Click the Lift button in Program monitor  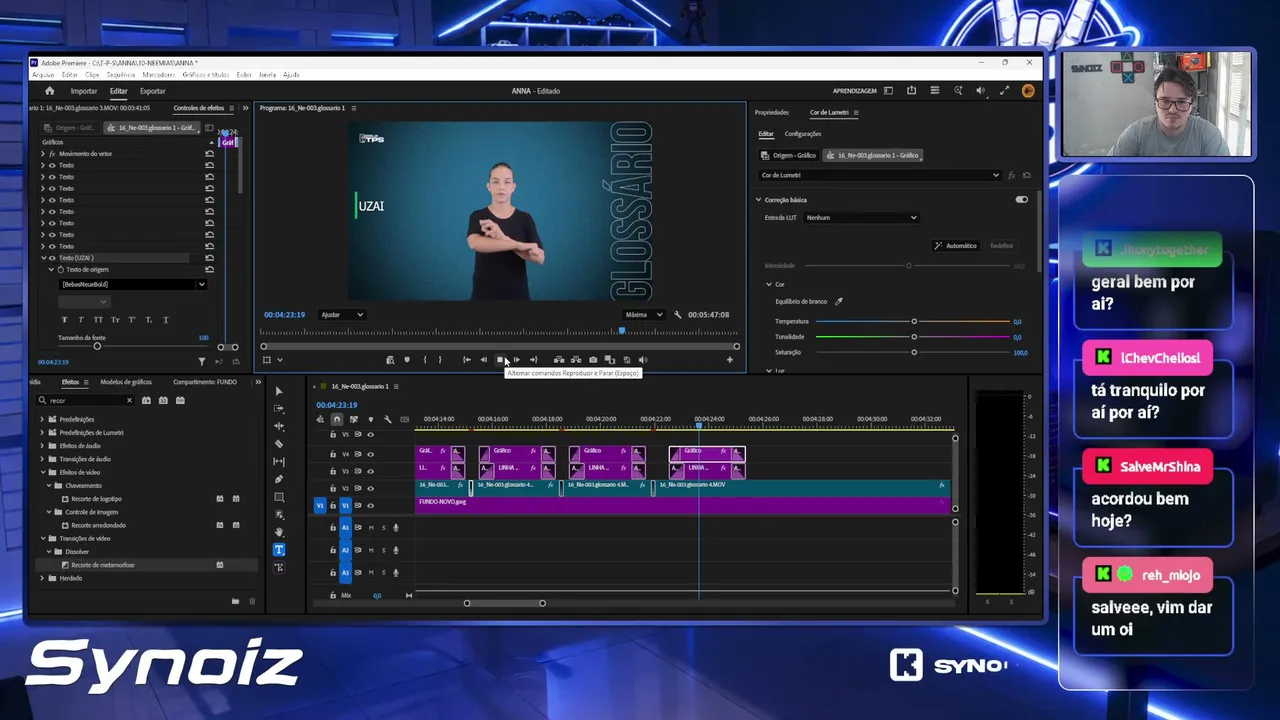559,360
